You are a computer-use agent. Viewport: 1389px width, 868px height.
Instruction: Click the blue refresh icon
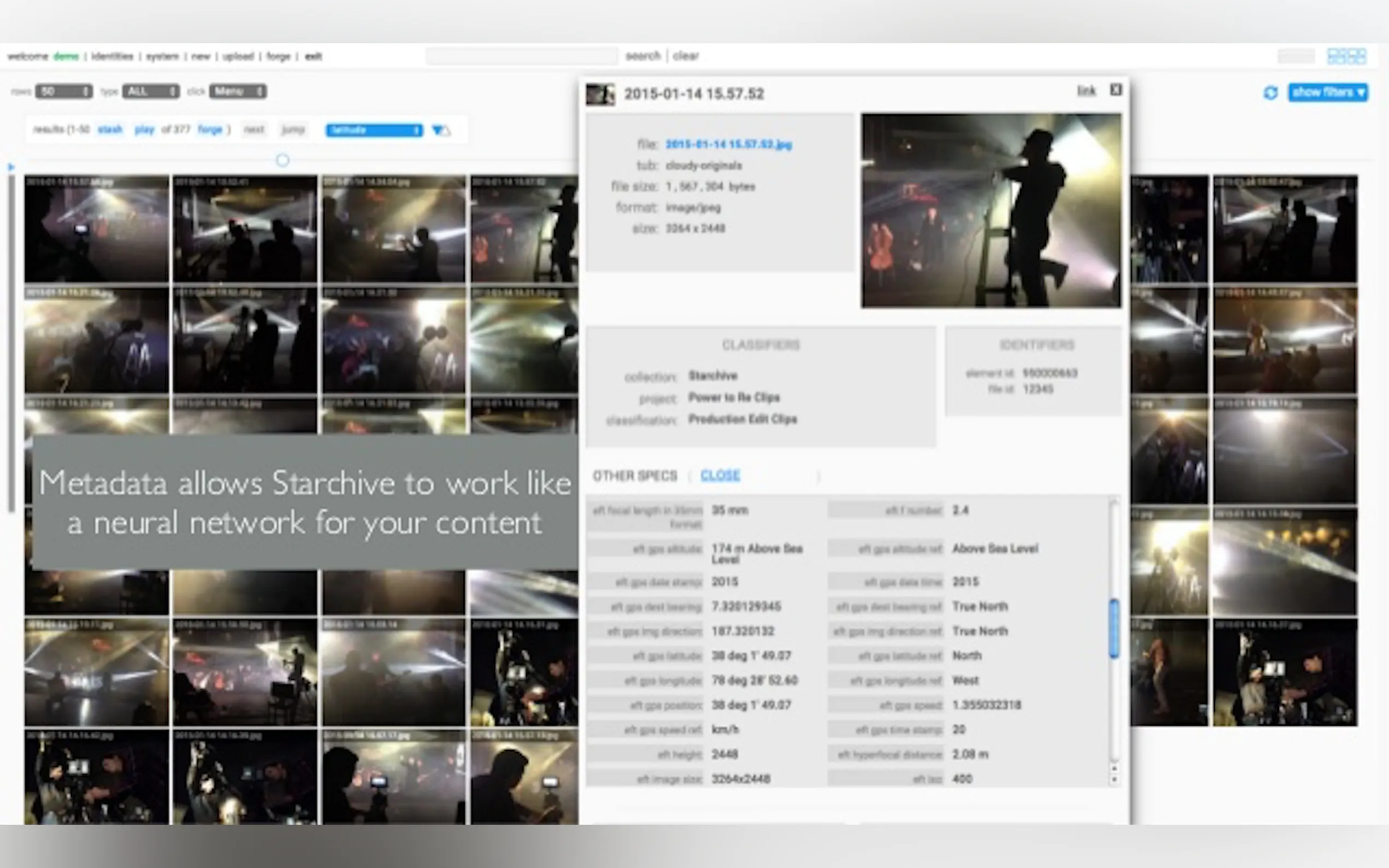[x=1270, y=92]
